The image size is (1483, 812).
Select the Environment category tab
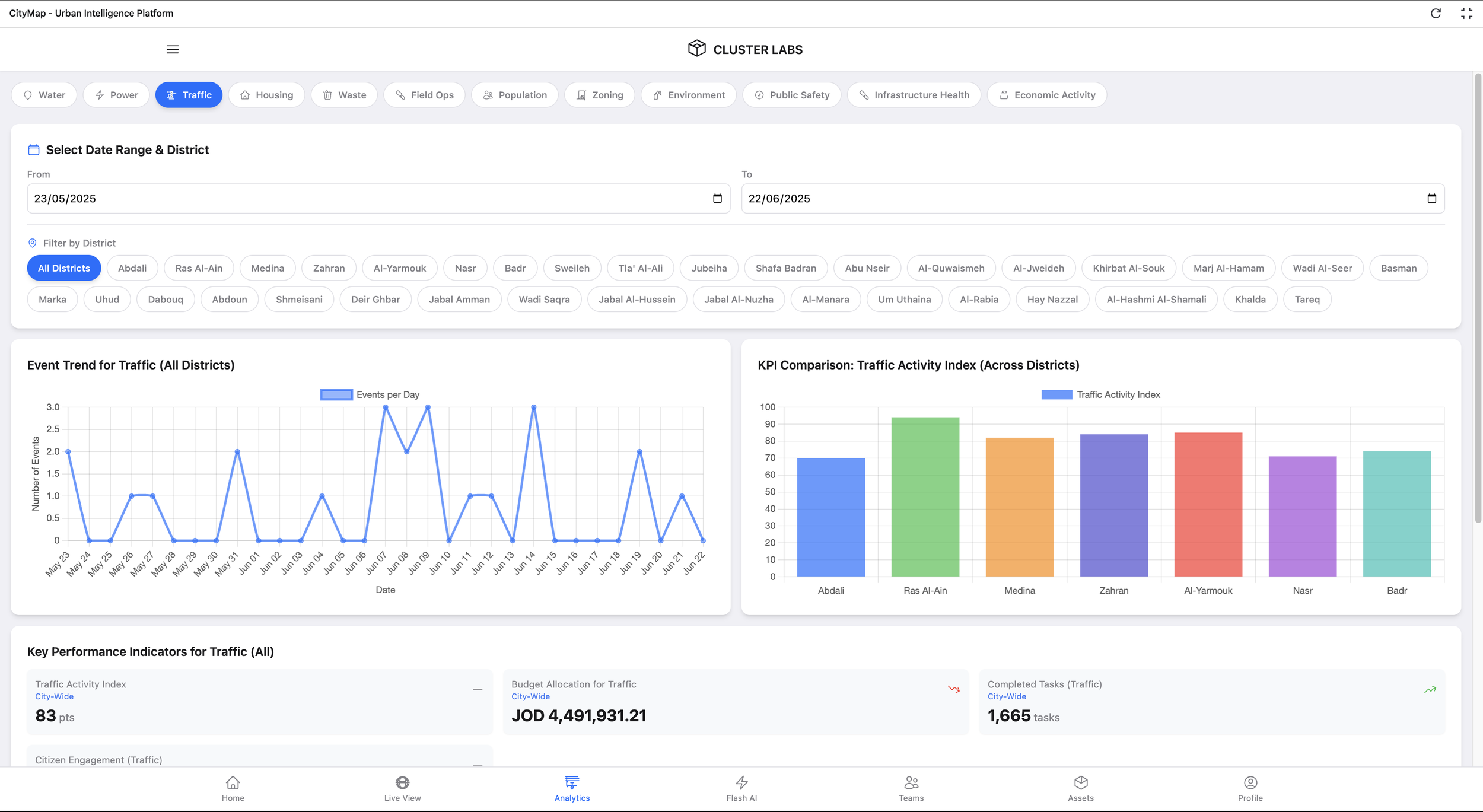point(688,95)
